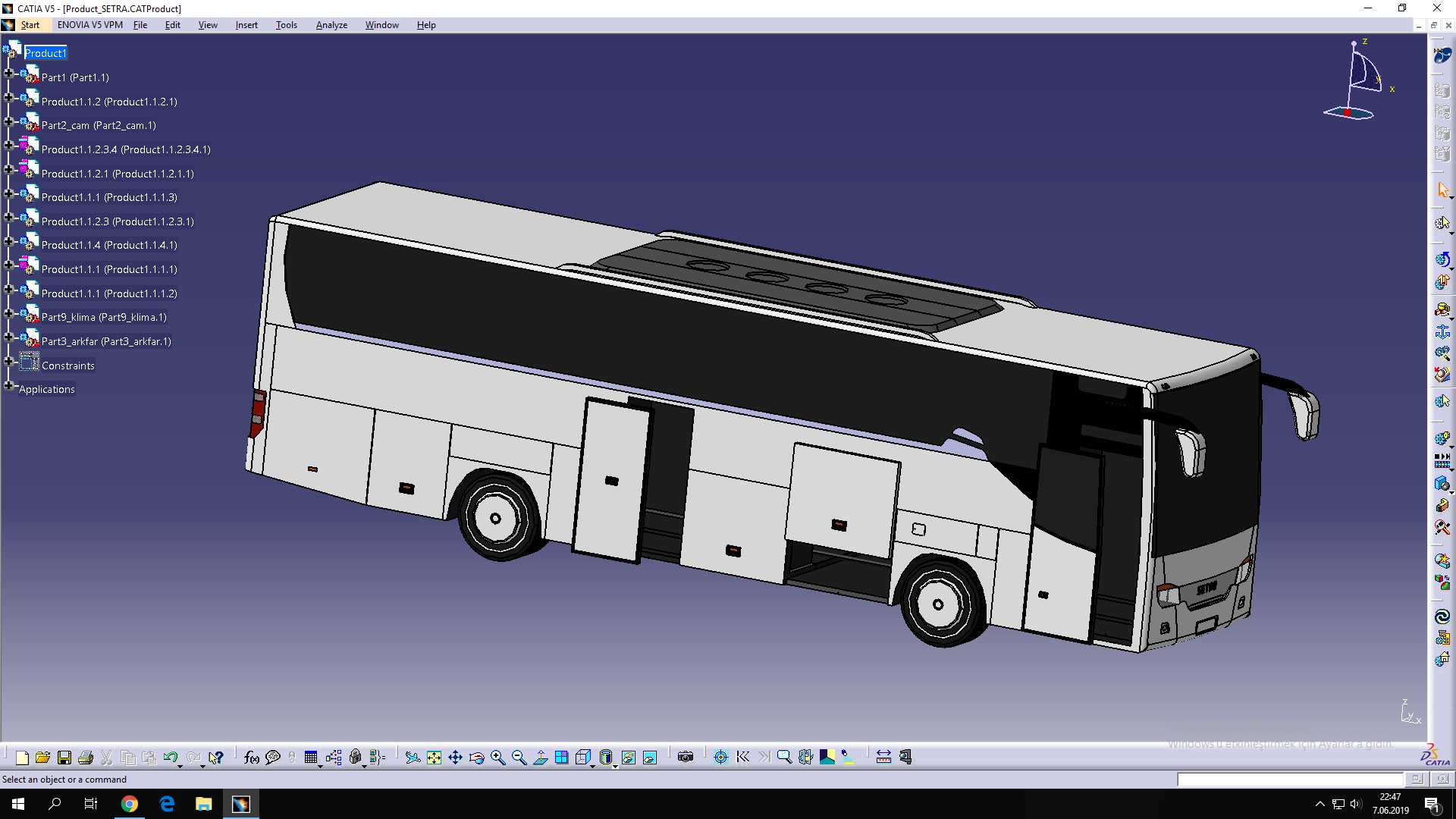Select the Pan view tool

coord(455,757)
